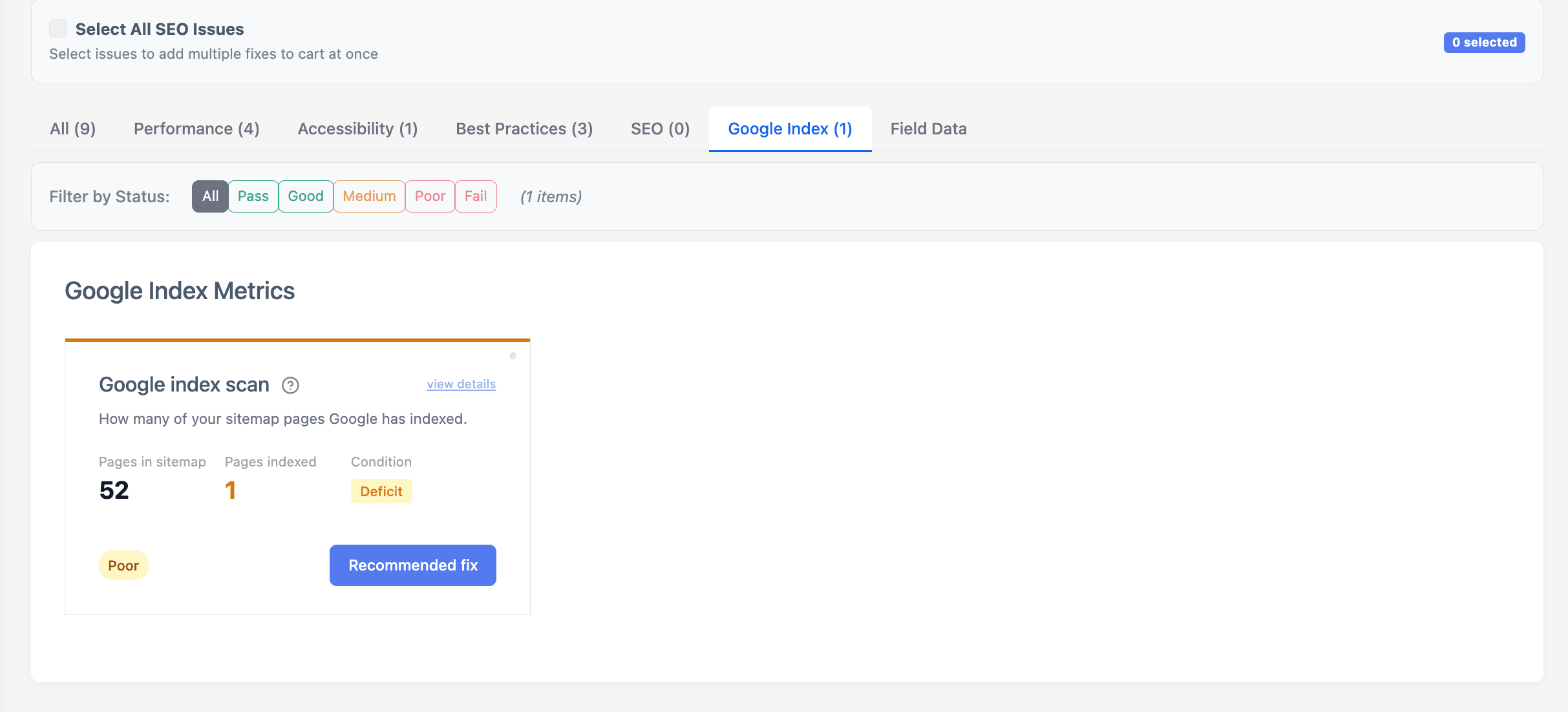Filter issues by Fail status

(x=476, y=196)
